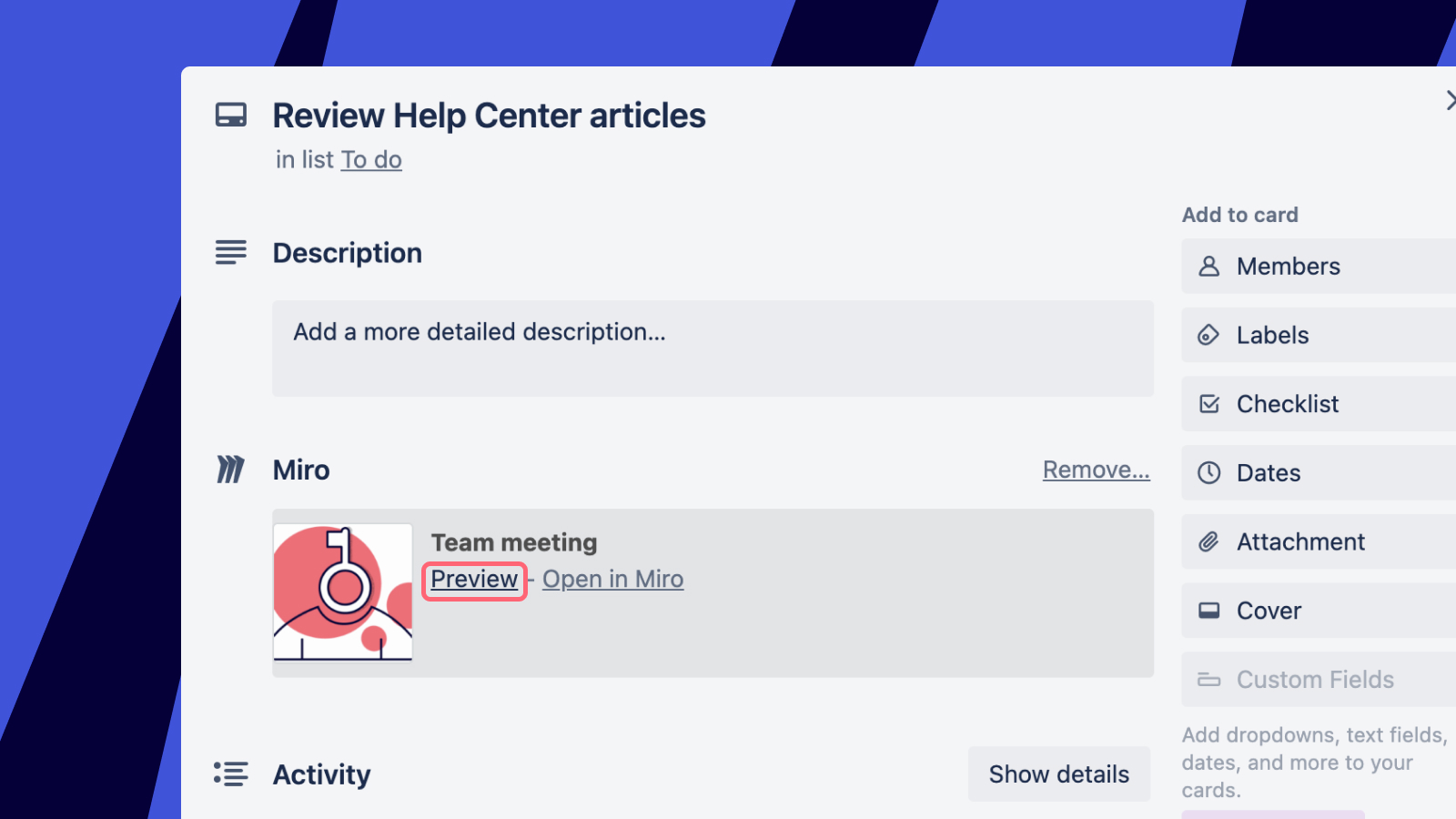Click the card icon beside the title
The width and height of the screenshot is (1456, 819).
click(x=231, y=116)
